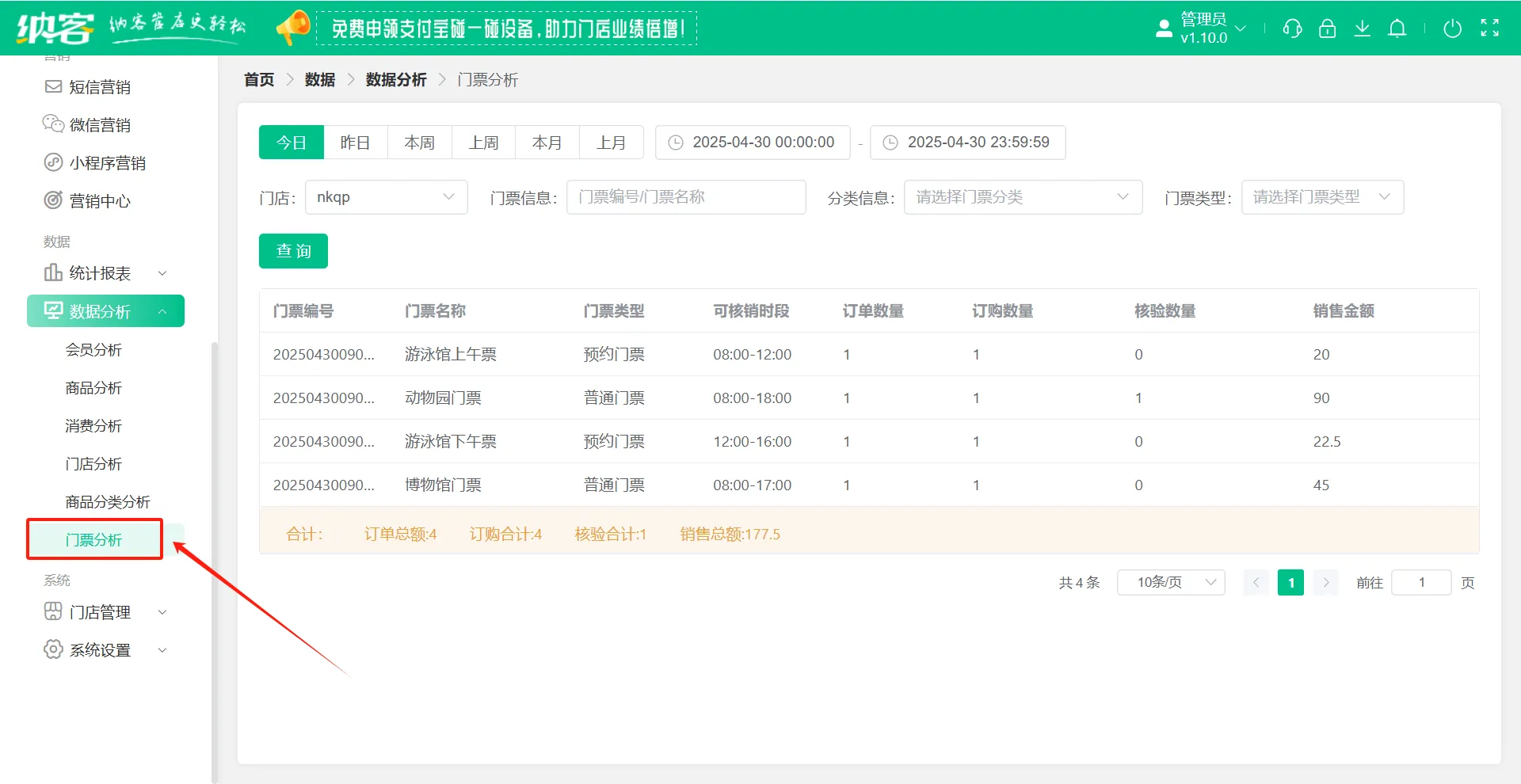The height and width of the screenshot is (784, 1521).
Task: Click the 门店管理 store icon
Action: [x=53, y=611]
